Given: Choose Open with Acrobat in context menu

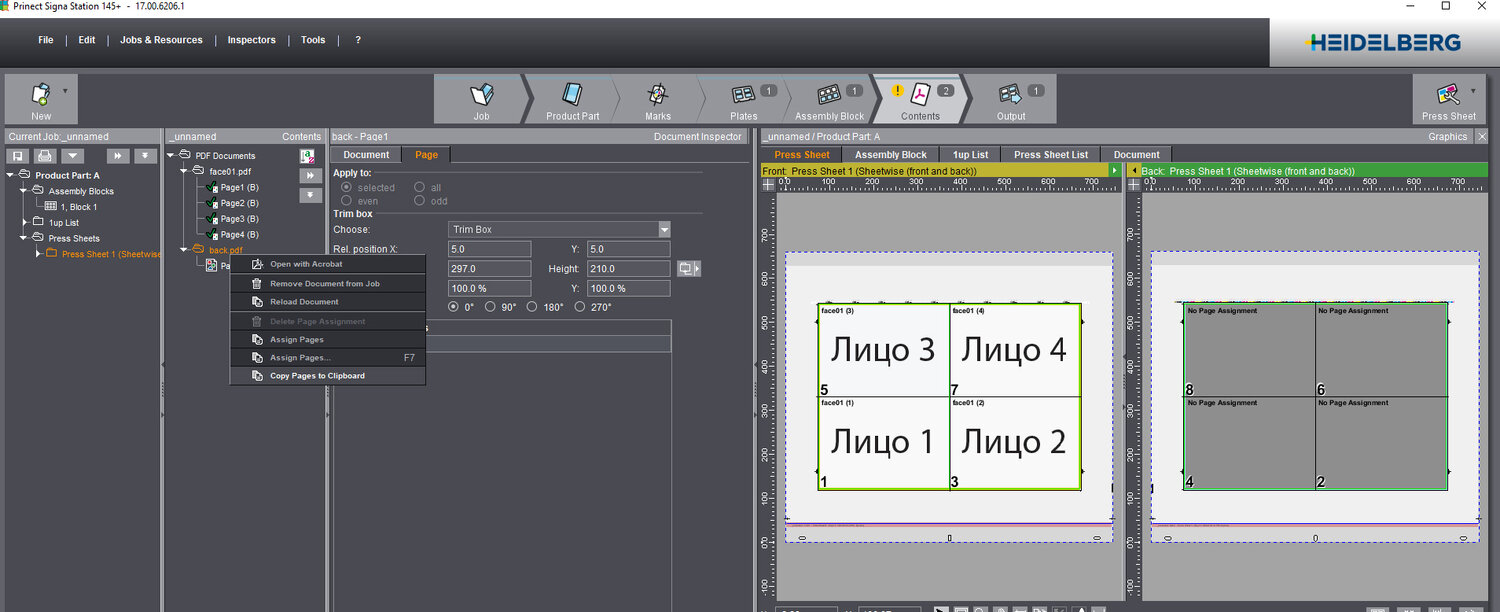Looking at the screenshot, I should [x=328, y=264].
